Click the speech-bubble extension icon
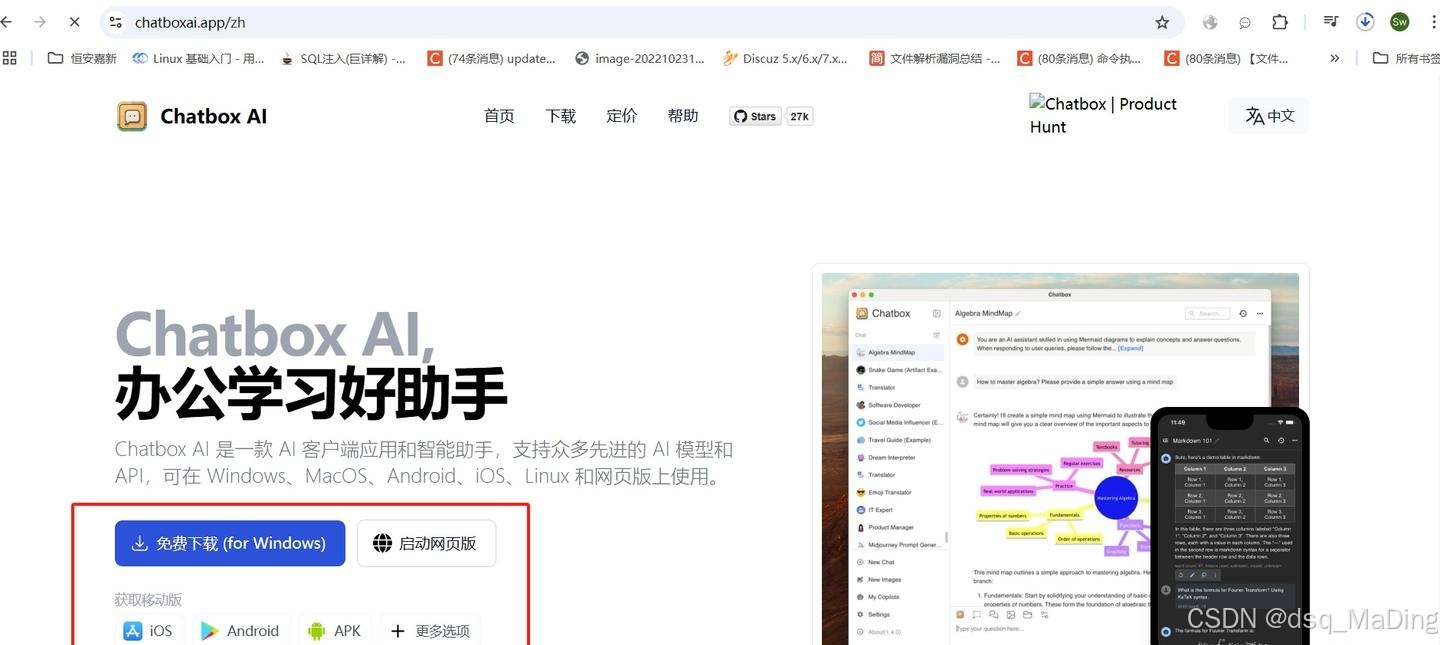The height and width of the screenshot is (645, 1442). (x=1245, y=22)
